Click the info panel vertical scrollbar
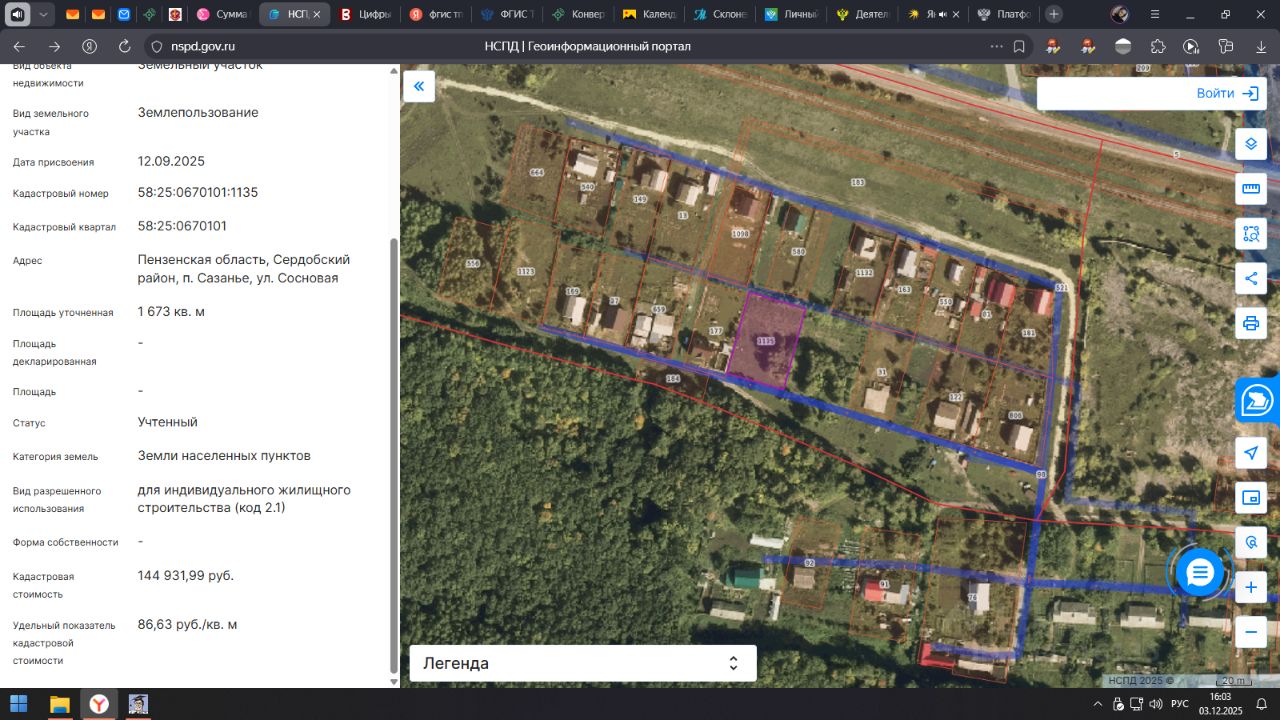This screenshot has width=1280, height=720. tap(393, 455)
